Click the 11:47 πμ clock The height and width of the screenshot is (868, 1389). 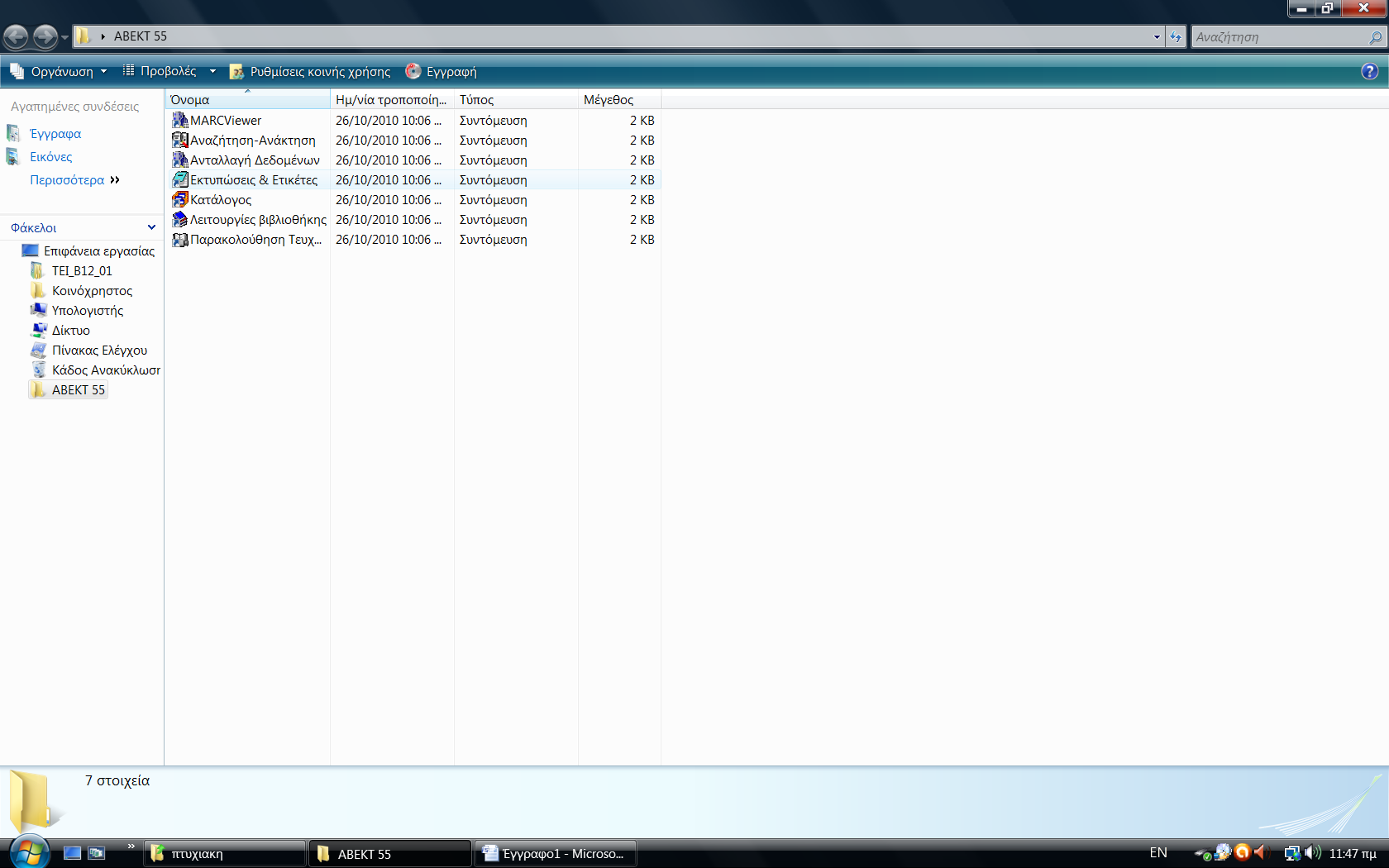click(x=1353, y=853)
